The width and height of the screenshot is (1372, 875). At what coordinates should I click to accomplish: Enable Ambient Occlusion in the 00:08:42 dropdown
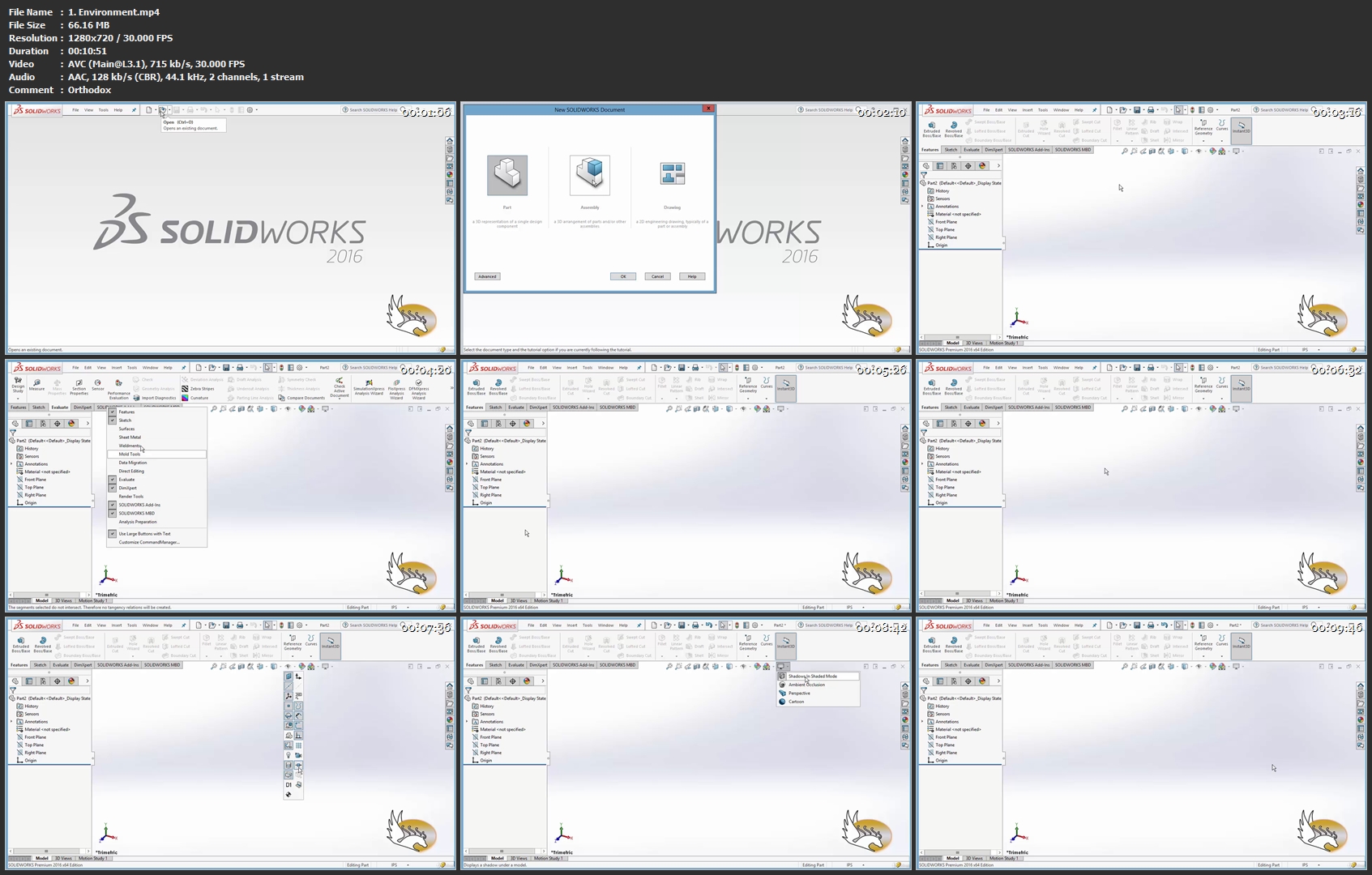coord(818,685)
